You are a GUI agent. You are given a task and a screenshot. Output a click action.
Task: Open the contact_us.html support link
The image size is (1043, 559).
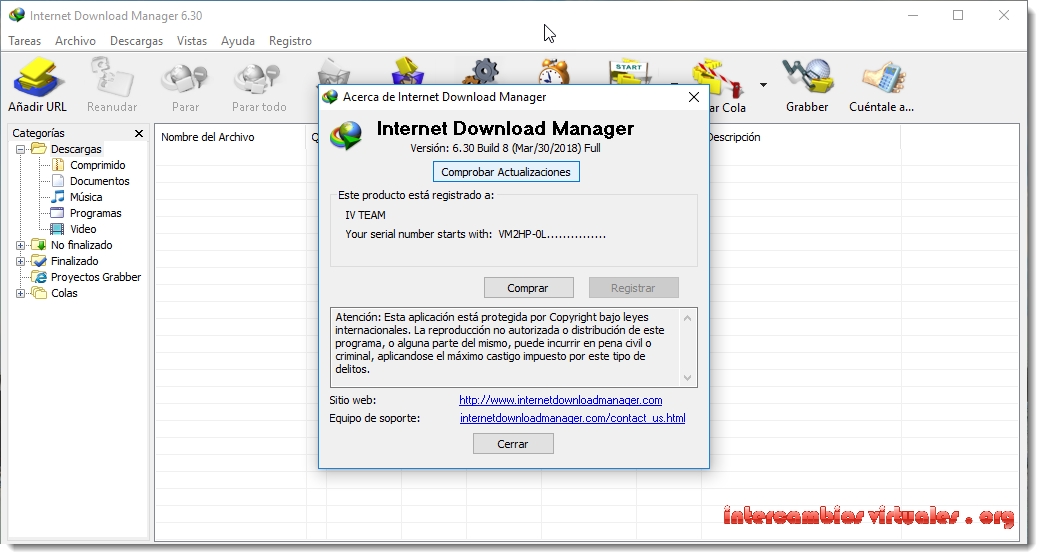[x=573, y=418]
